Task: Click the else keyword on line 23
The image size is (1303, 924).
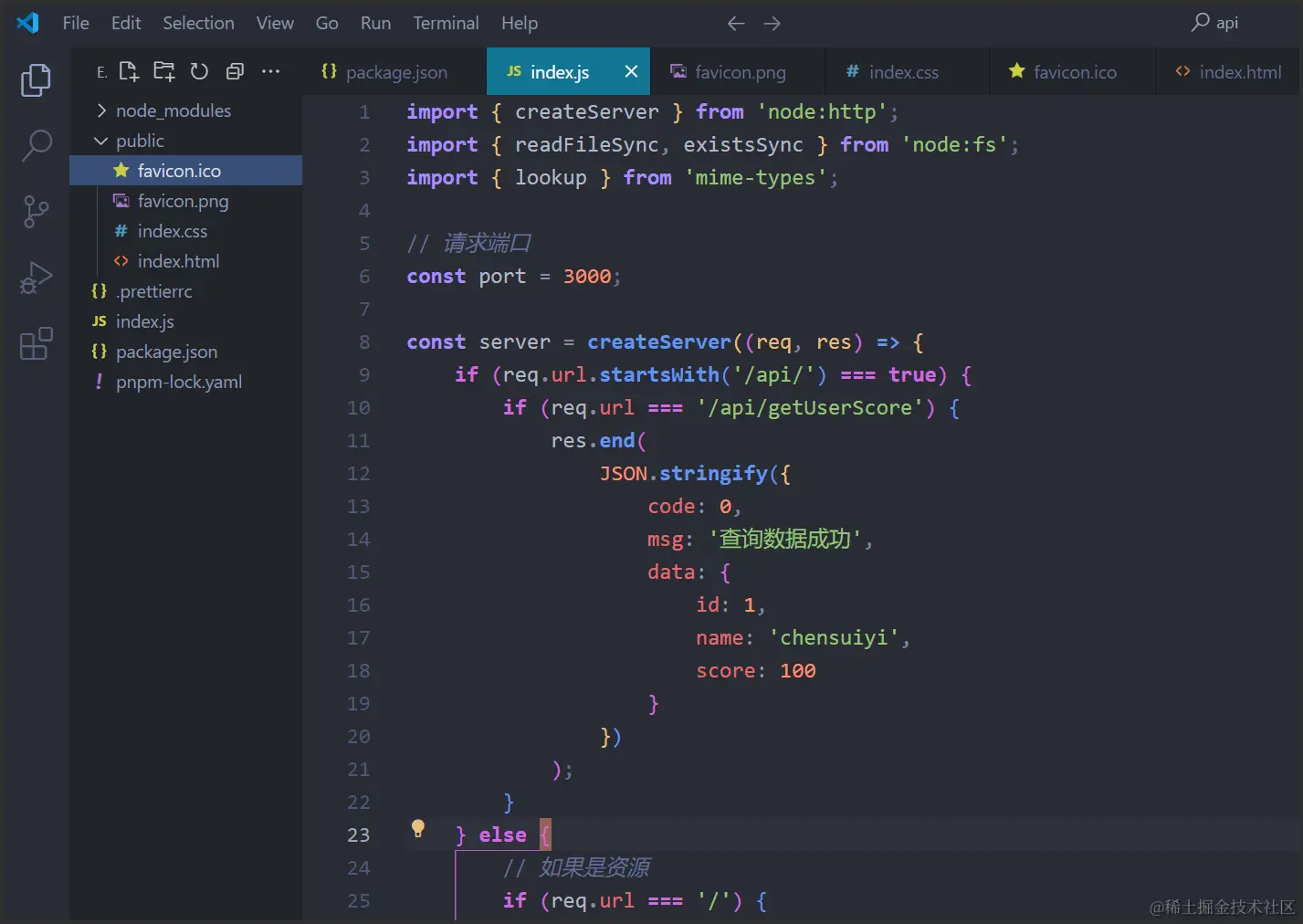Action: coord(502,835)
